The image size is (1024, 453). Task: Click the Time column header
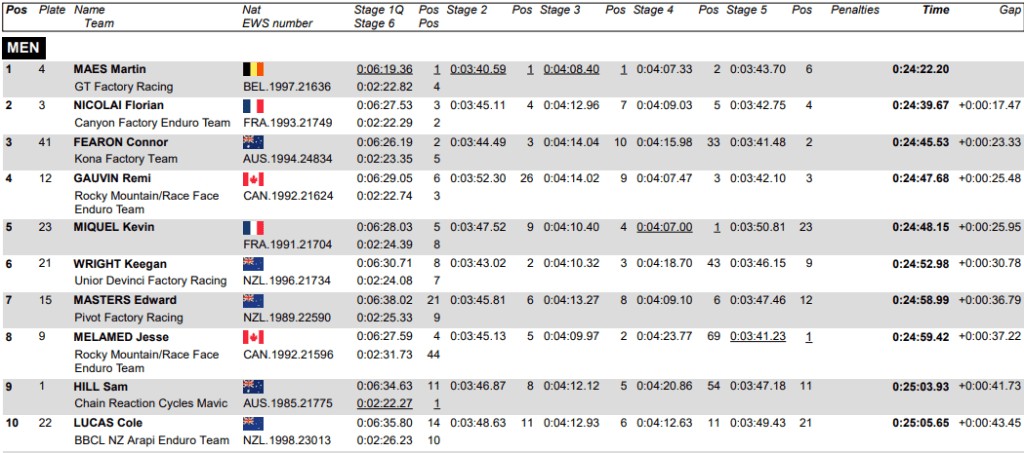[x=935, y=10]
